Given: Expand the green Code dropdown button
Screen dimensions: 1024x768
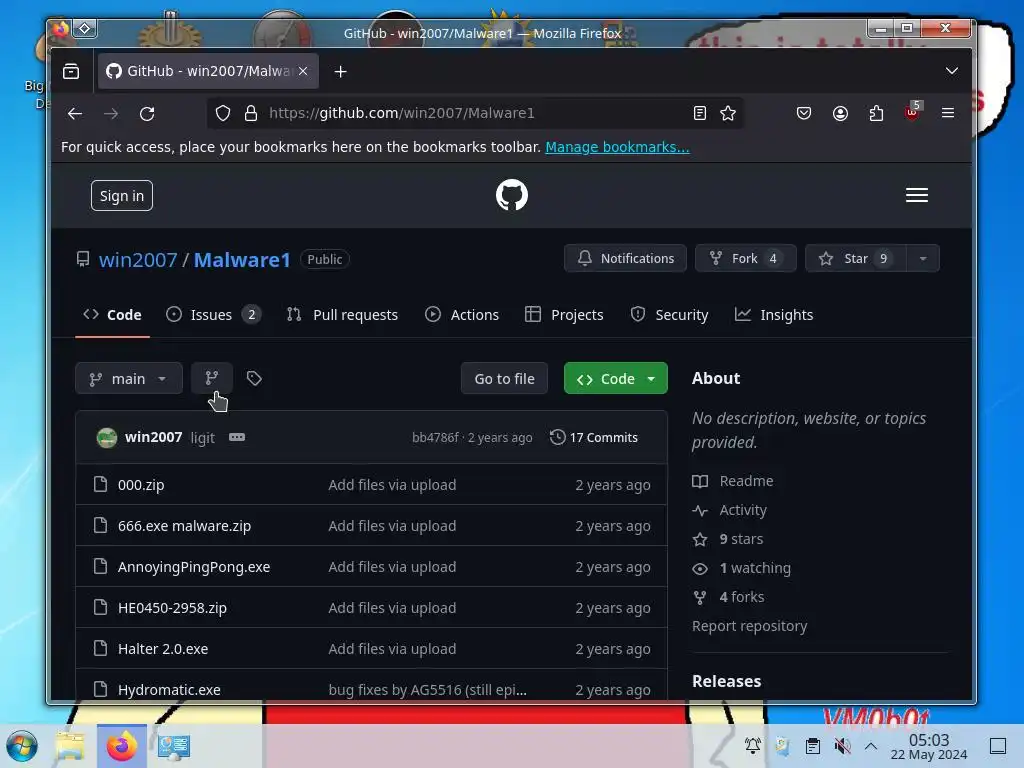Looking at the screenshot, I should coord(615,378).
